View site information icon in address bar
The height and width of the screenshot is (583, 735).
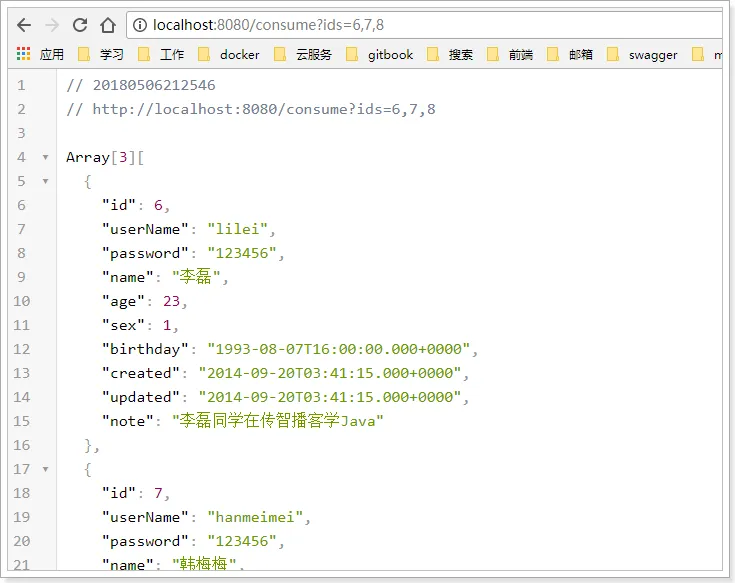coord(140,25)
